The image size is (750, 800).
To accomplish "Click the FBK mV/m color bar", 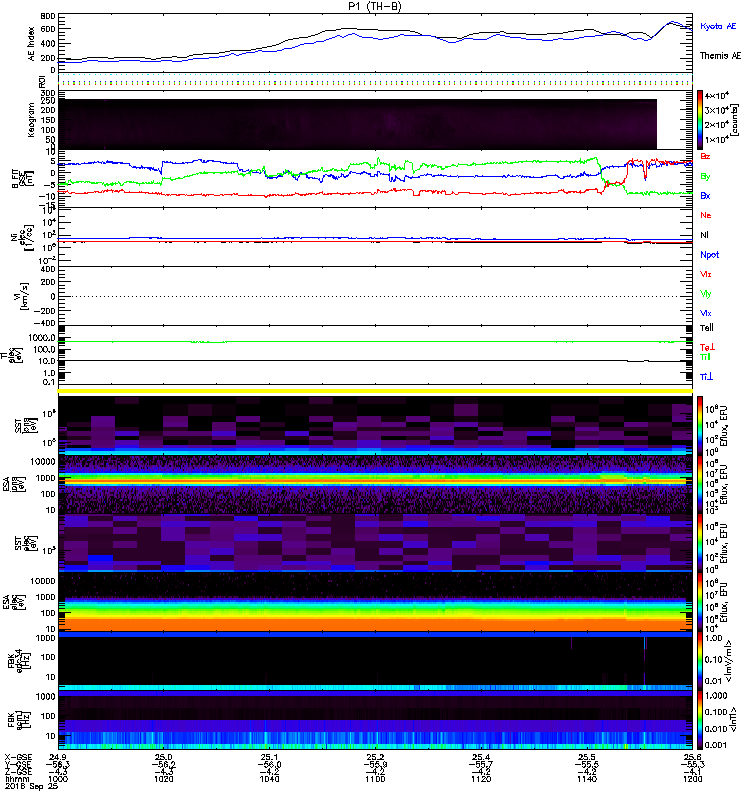I will click(x=700, y=661).
